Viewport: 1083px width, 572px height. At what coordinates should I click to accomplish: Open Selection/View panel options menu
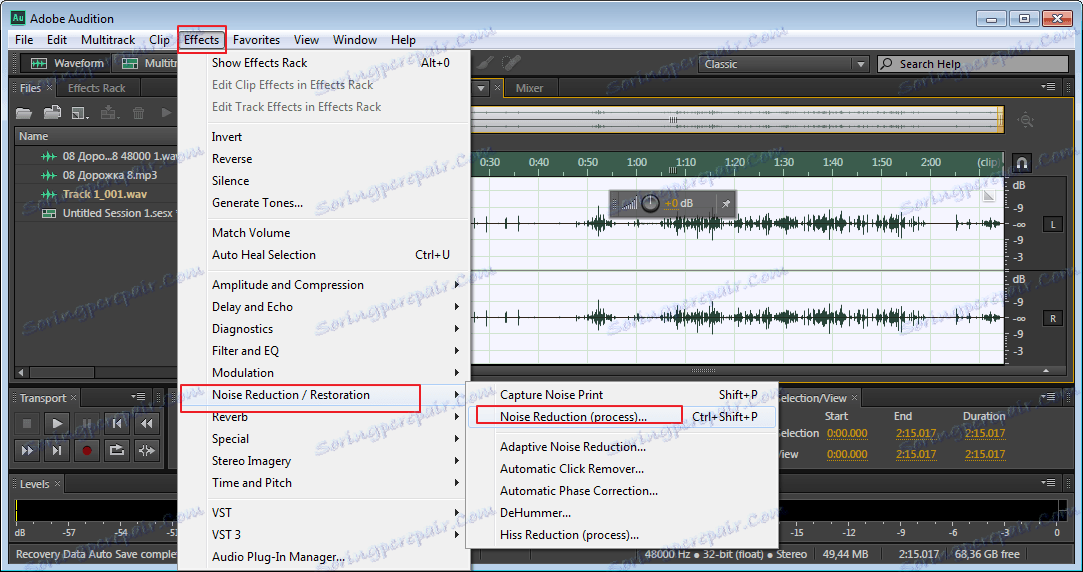1048,397
